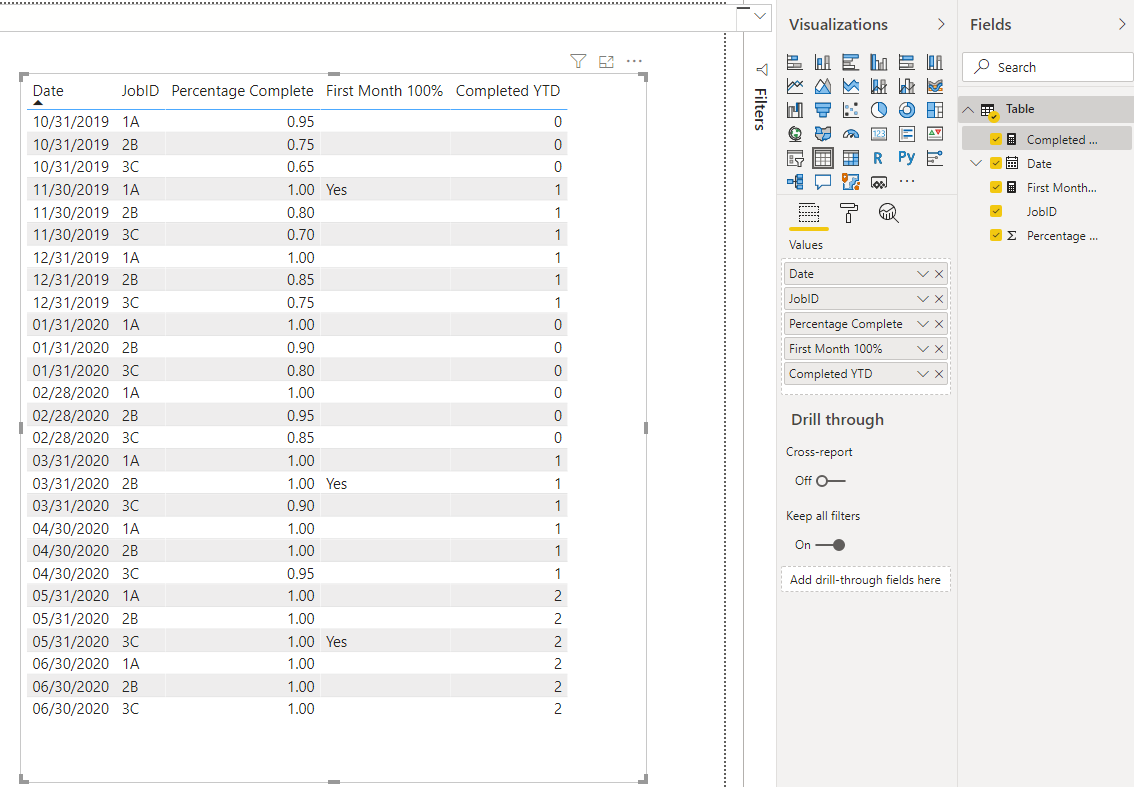Select the filled map visual

(822, 134)
